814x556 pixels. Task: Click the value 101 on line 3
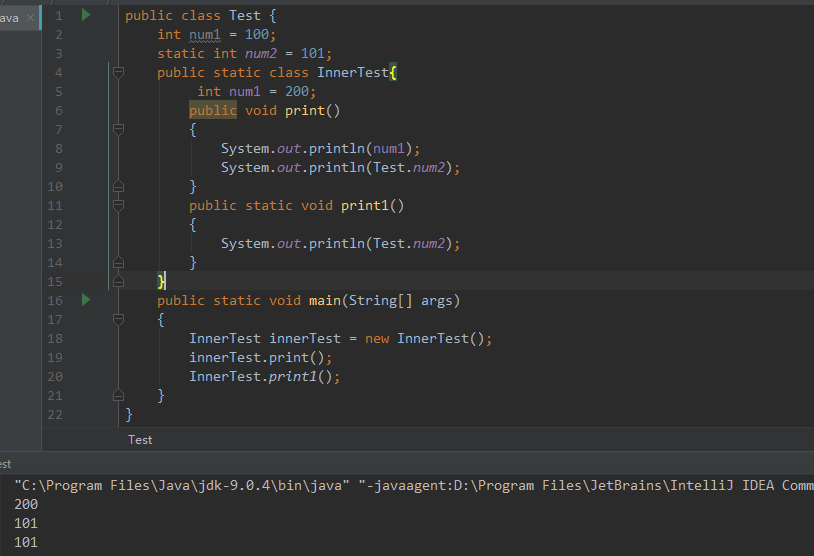(x=313, y=53)
